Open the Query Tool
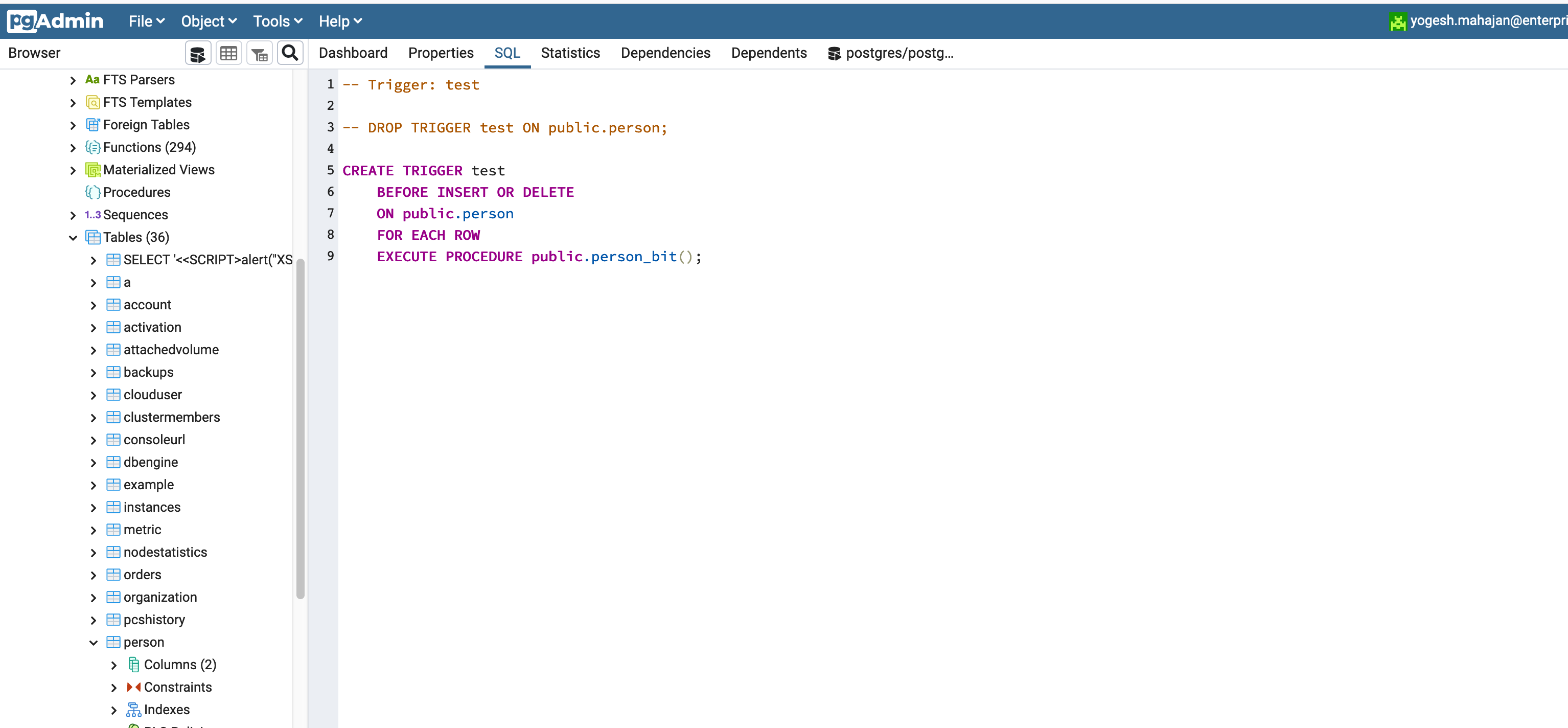The height and width of the screenshot is (728, 1568). click(x=197, y=52)
